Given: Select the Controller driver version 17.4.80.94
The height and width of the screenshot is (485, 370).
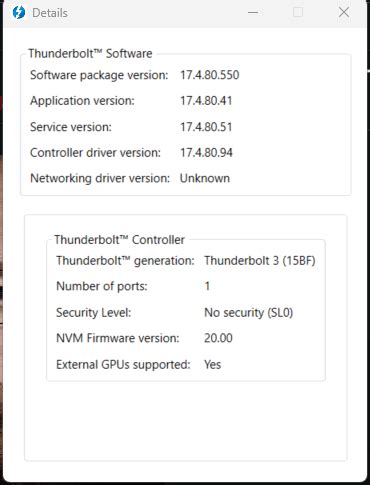Looking at the screenshot, I should coord(206,153).
